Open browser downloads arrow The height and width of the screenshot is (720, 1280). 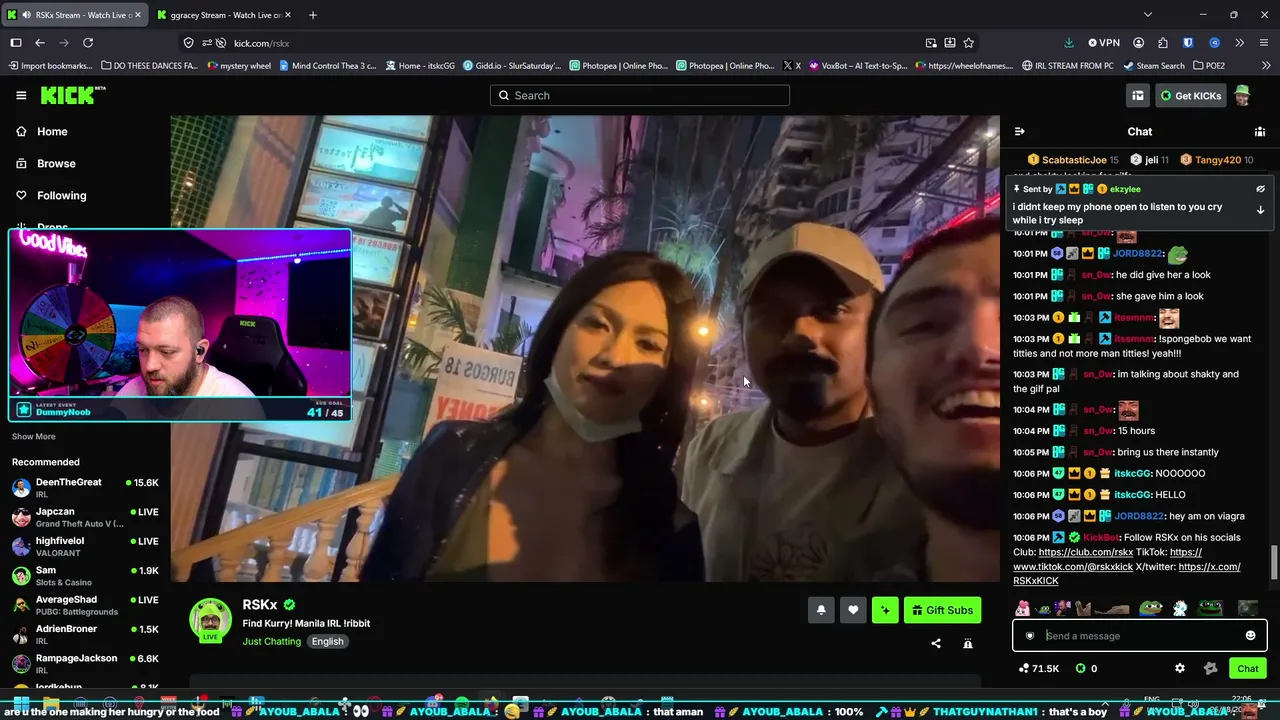coord(1069,43)
